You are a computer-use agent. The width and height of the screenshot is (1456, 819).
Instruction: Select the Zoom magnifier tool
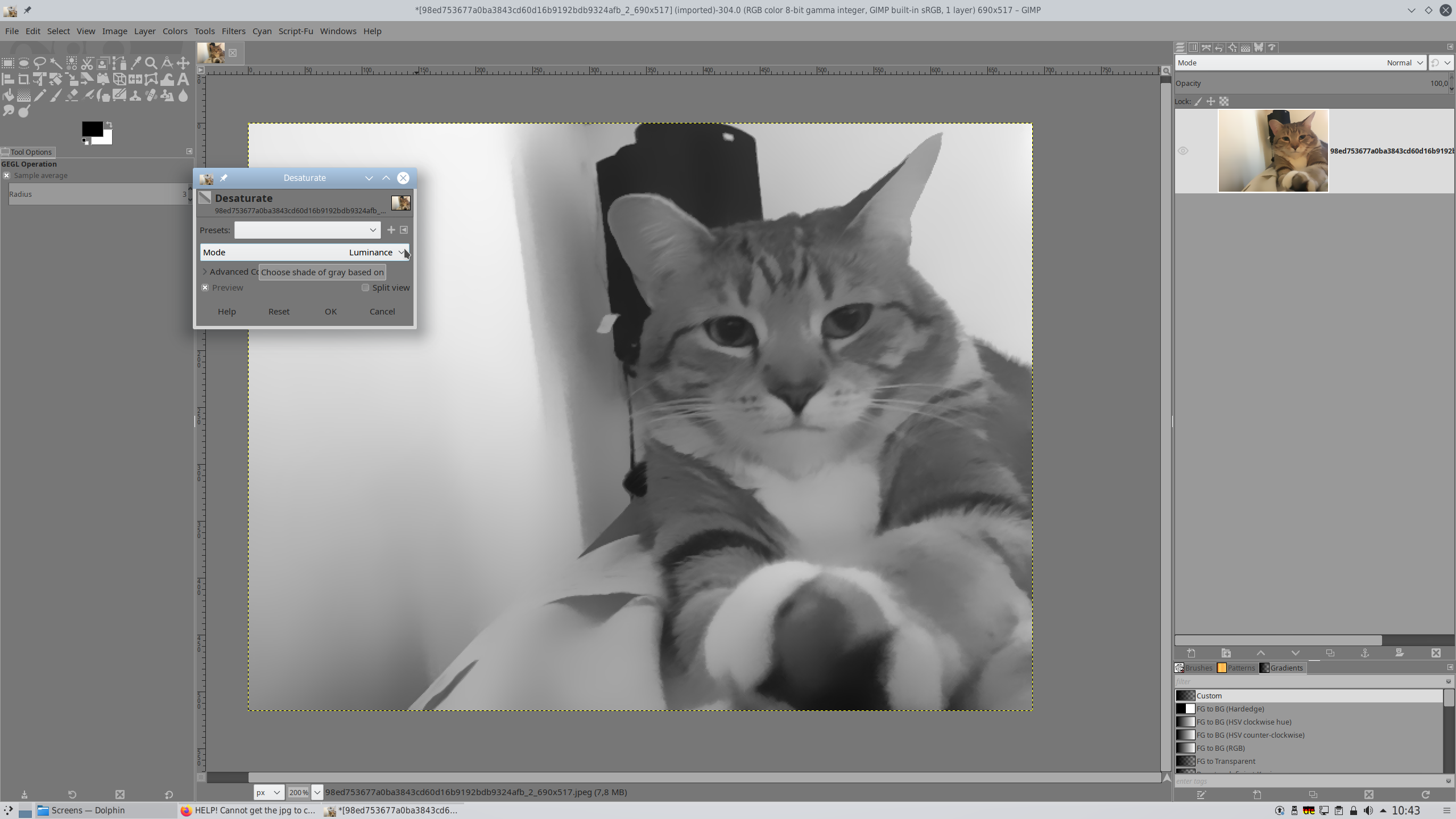pyautogui.click(x=151, y=63)
